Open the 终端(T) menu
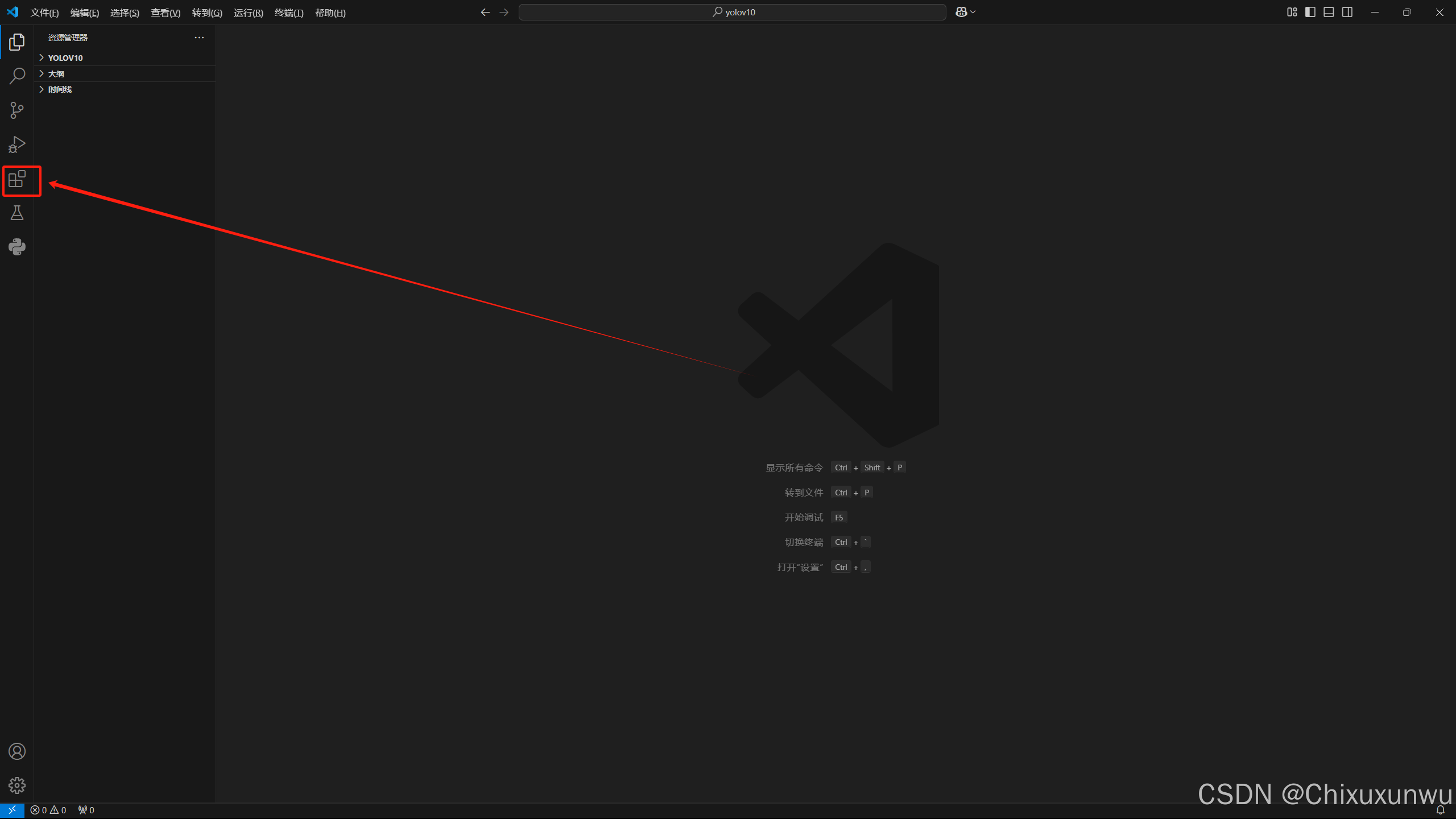The height and width of the screenshot is (819, 1456). 288,13
